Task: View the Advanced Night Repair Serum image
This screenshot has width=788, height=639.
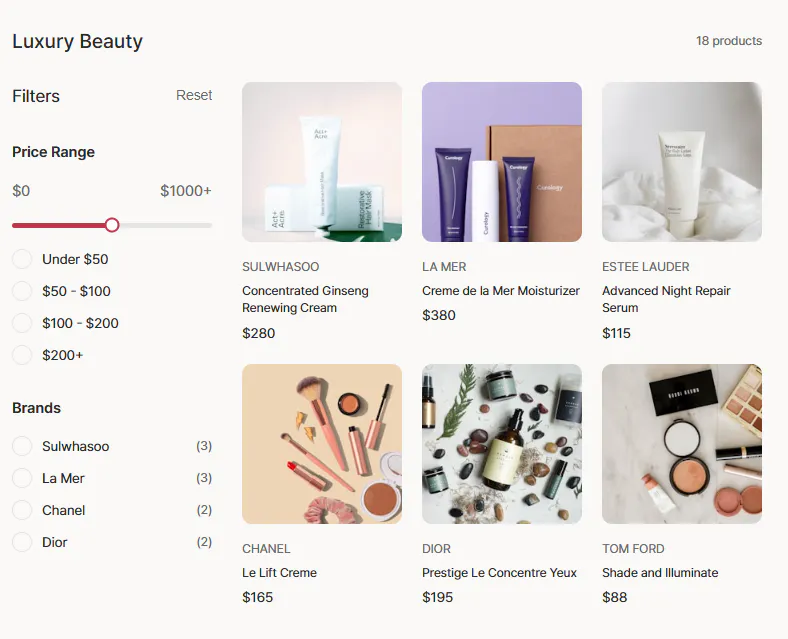Action: pyautogui.click(x=682, y=162)
